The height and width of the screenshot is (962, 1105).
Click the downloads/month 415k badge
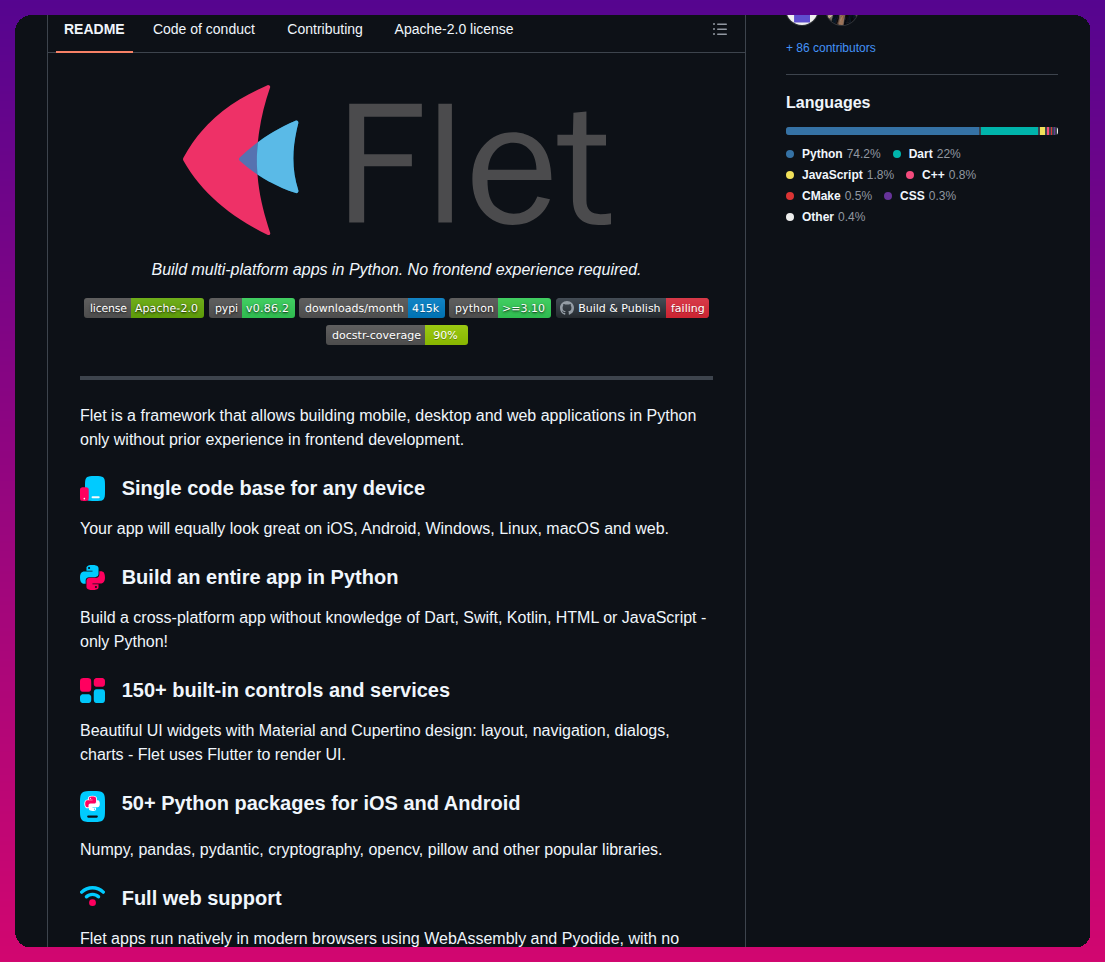point(371,308)
